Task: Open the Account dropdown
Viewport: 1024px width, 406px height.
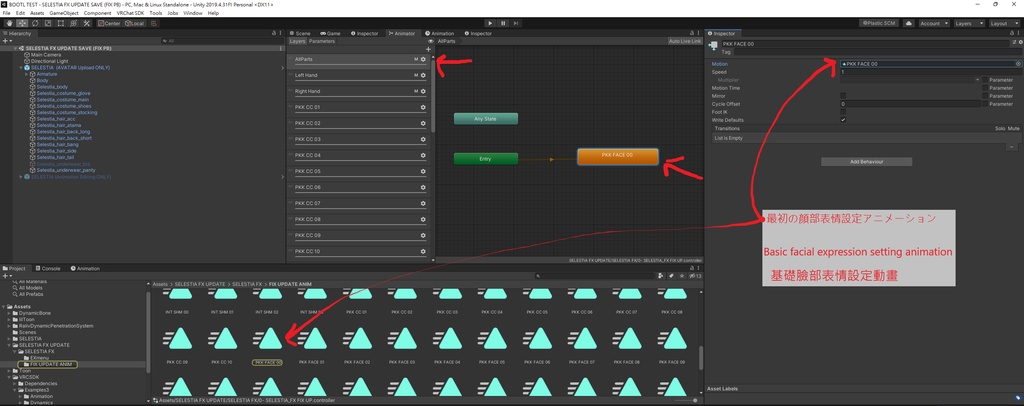Action: pyautogui.click(x=934, y=23)
